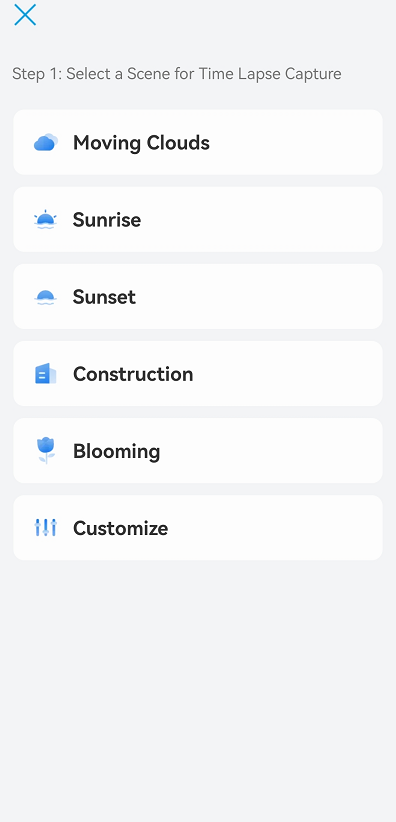Screen dimensions: 396x822
Task: Click the blue tulip flower icon
Action: (46, 450)
